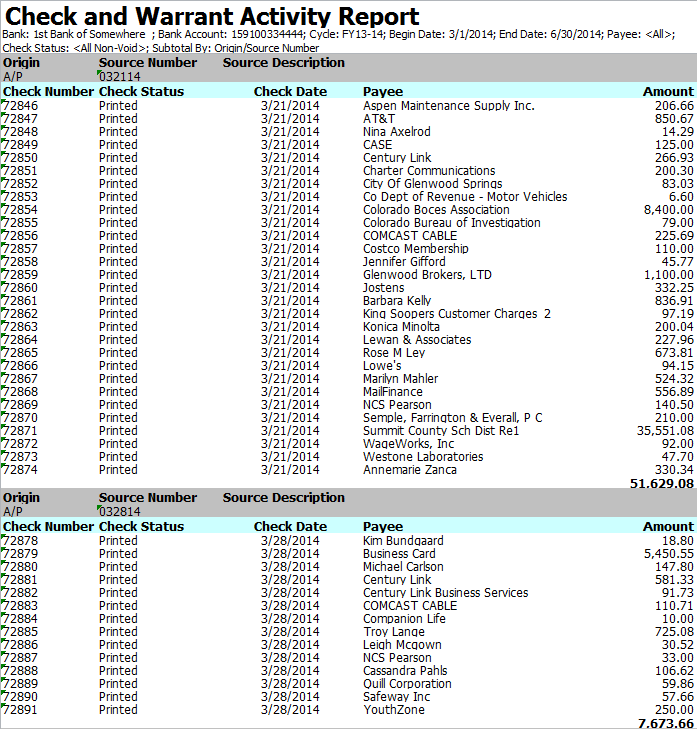The width and height of the screenshot is (697, 729).
Task: Select Safeway Inc payee
Action: (x=397, y=697)
